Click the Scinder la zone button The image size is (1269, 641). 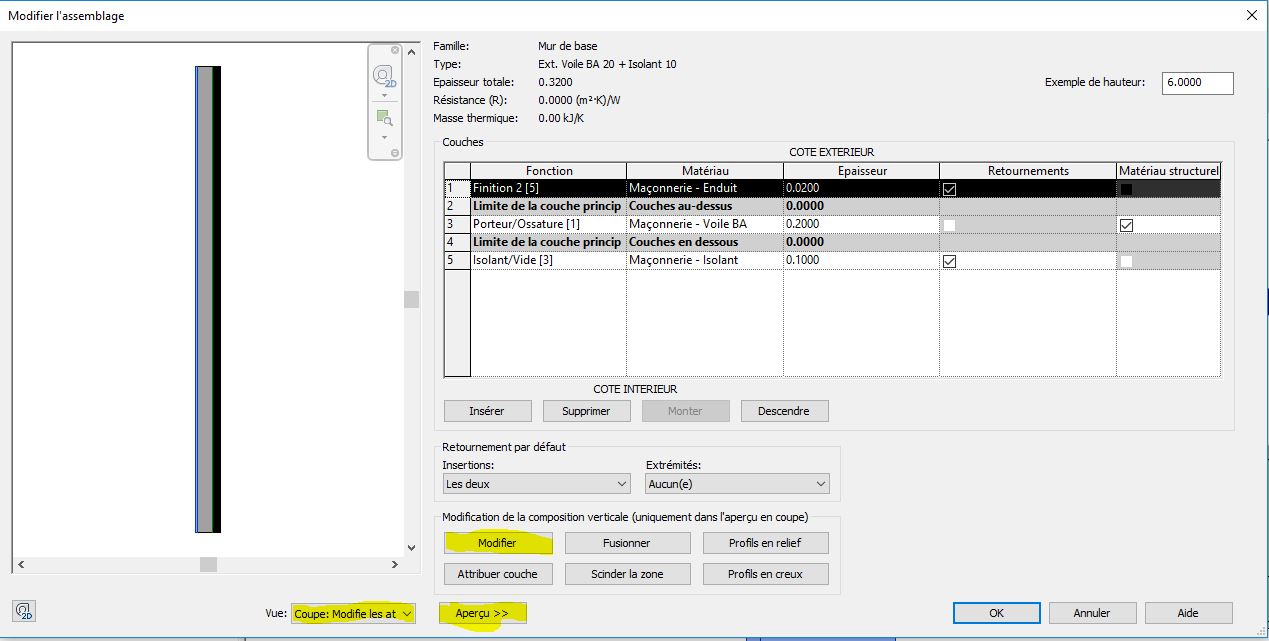[x=627, y=574]
